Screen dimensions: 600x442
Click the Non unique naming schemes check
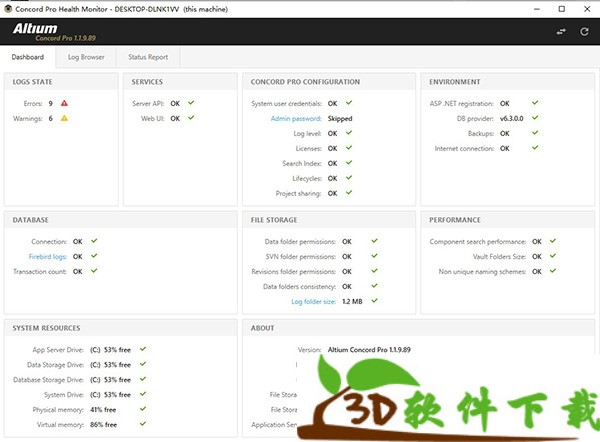(x=553, y=271)
